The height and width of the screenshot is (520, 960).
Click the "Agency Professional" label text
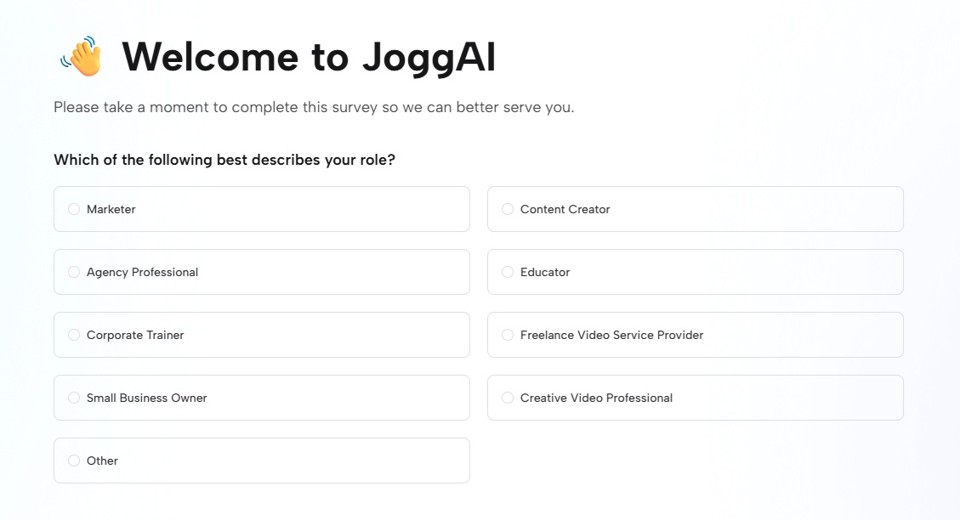[142, 272]
